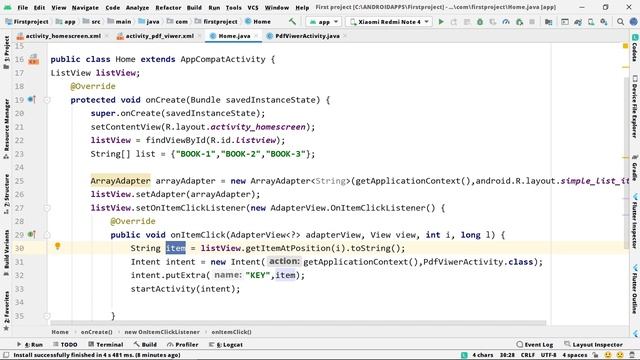
Task: Open the VCS menu
Action: (253, 7)
